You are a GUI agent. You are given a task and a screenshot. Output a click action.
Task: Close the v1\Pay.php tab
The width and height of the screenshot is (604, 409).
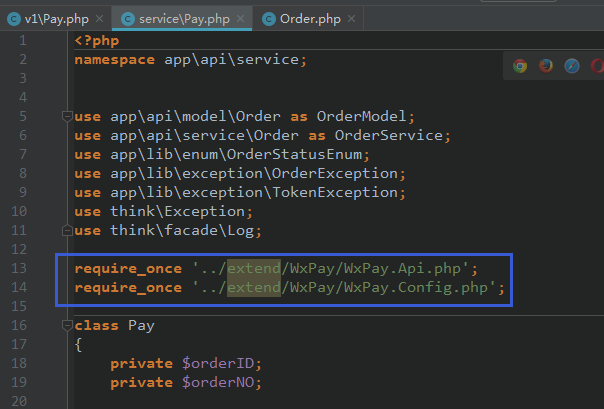pyautogui.click(x=99, y=18)
